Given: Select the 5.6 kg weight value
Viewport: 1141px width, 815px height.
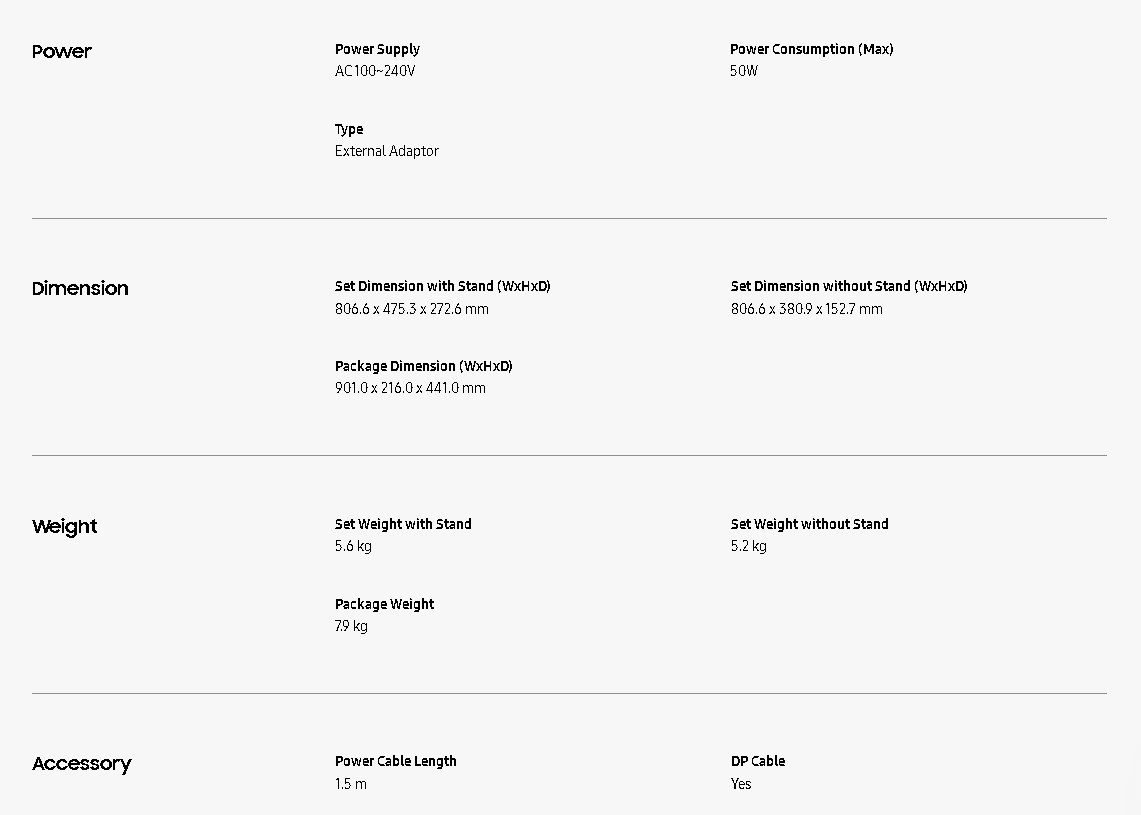Looking at the screenshot, I should click(x=353, y=546).
